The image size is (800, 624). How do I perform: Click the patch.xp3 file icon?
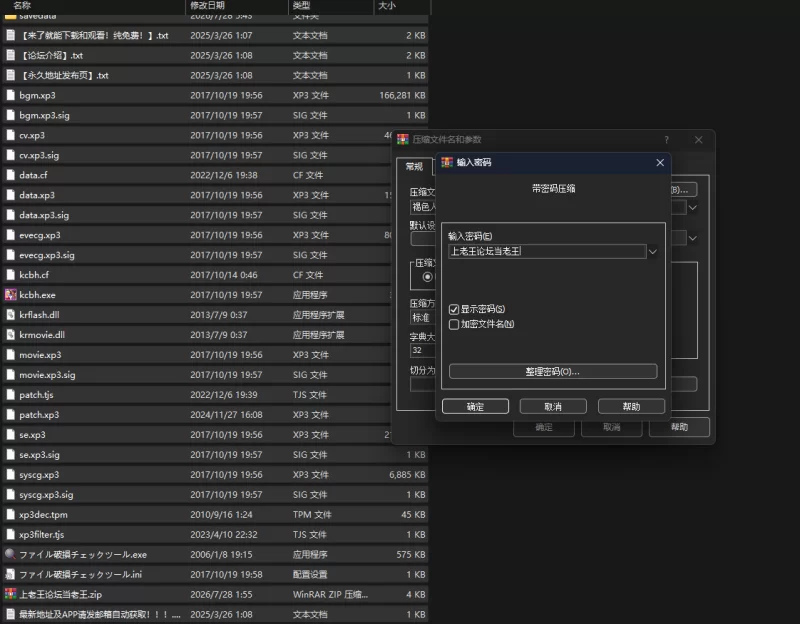[10, 414]
